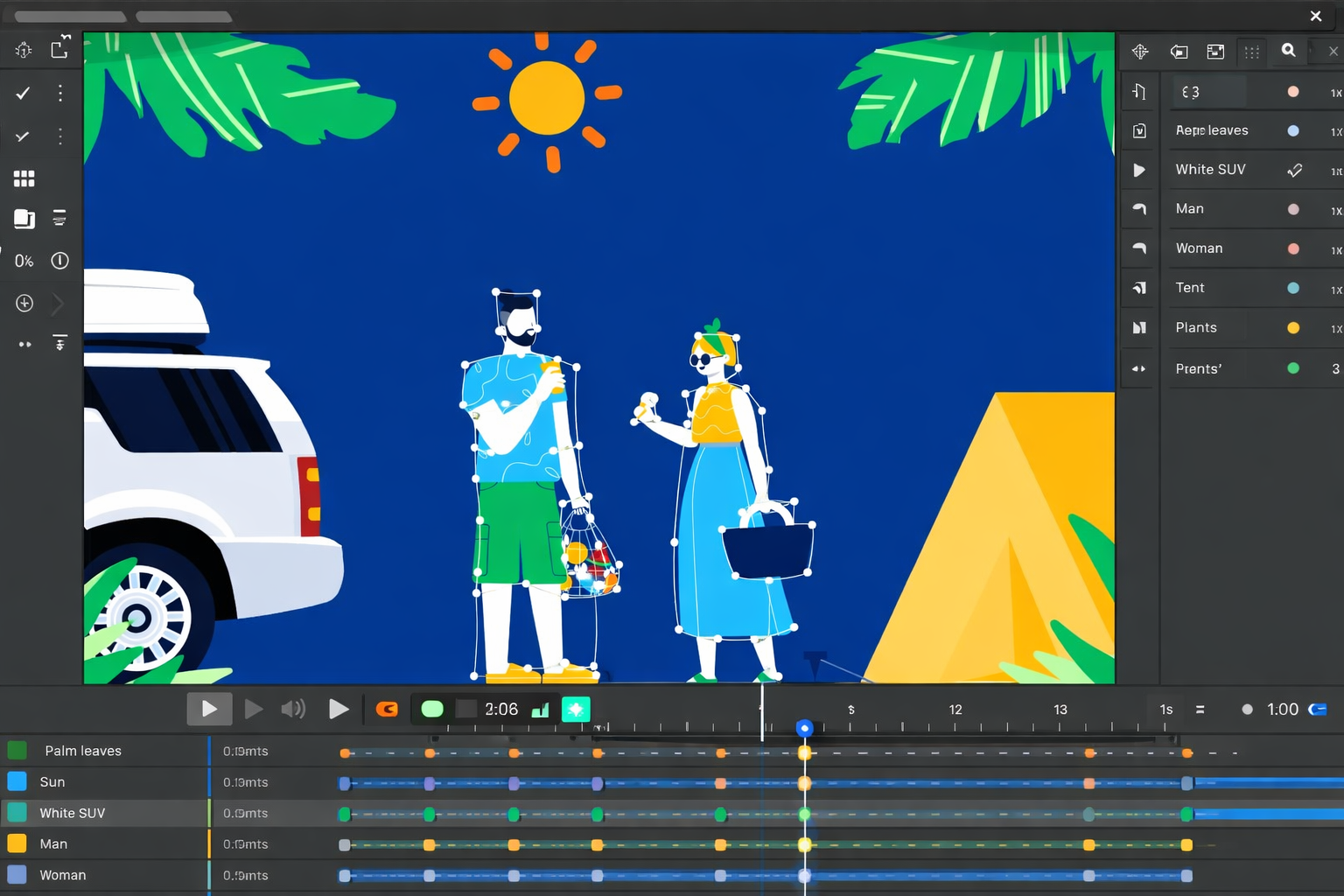Click the search magnifier in layers panel
Image resolution: width=1344 pixels, height=896 pixels.
coord(1288,51)
